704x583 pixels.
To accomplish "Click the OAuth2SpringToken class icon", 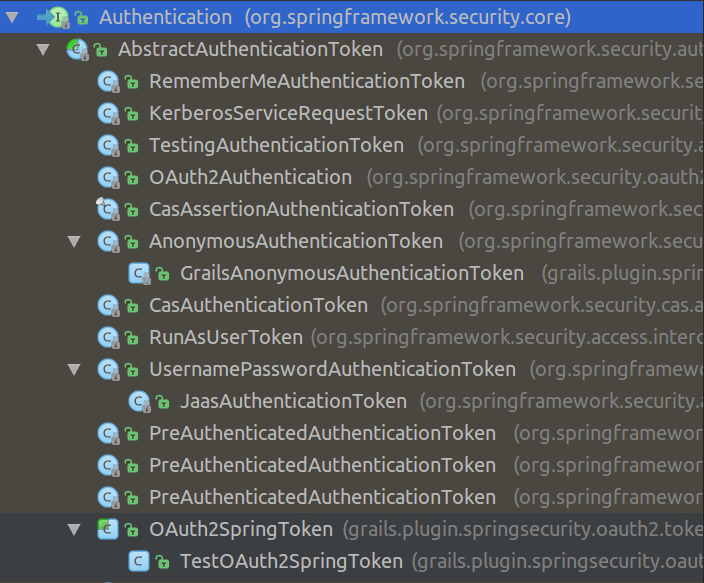I will 108,529.
